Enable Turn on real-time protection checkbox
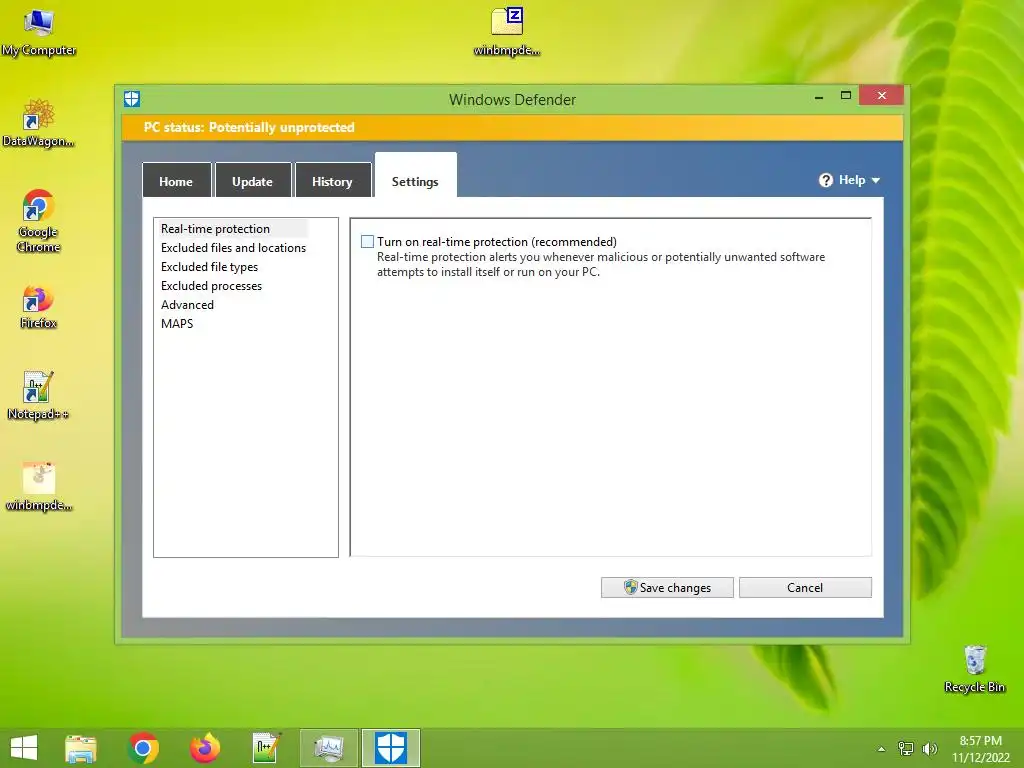This screenshot has height=768, width=1024. [x=368, y=242]
